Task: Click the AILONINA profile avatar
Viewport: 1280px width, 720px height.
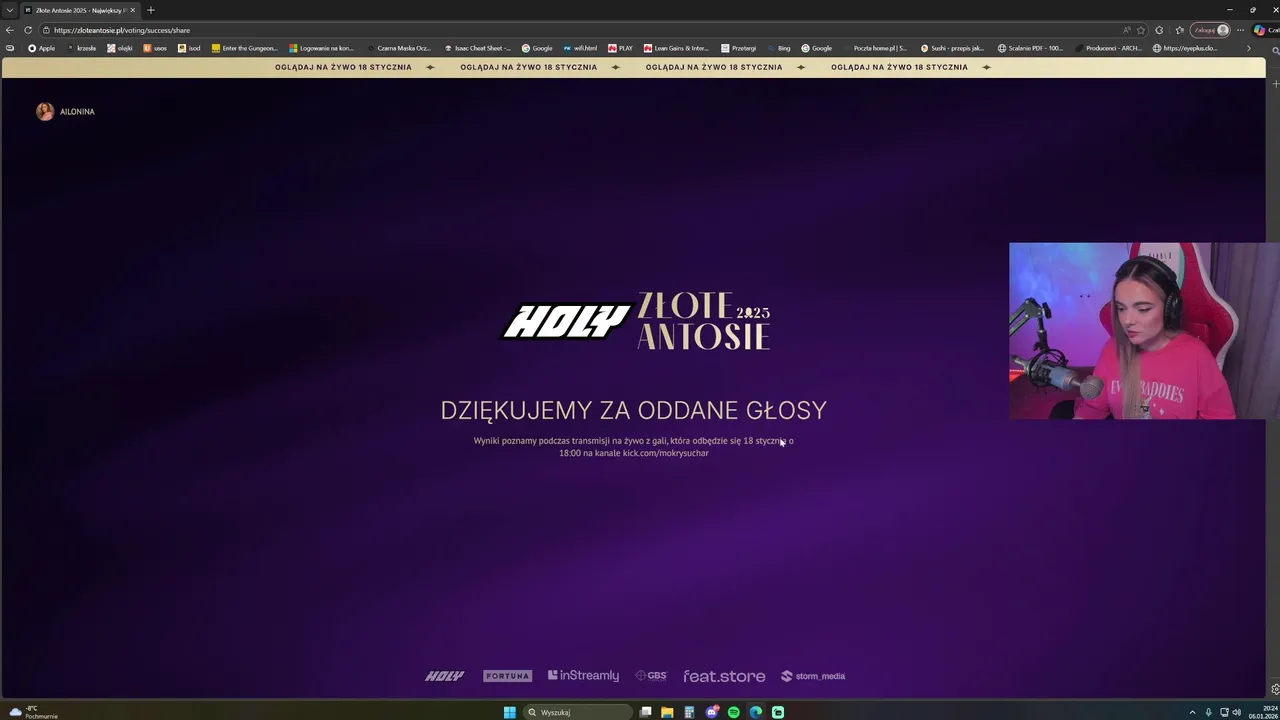Action: (x=45, y=112)
